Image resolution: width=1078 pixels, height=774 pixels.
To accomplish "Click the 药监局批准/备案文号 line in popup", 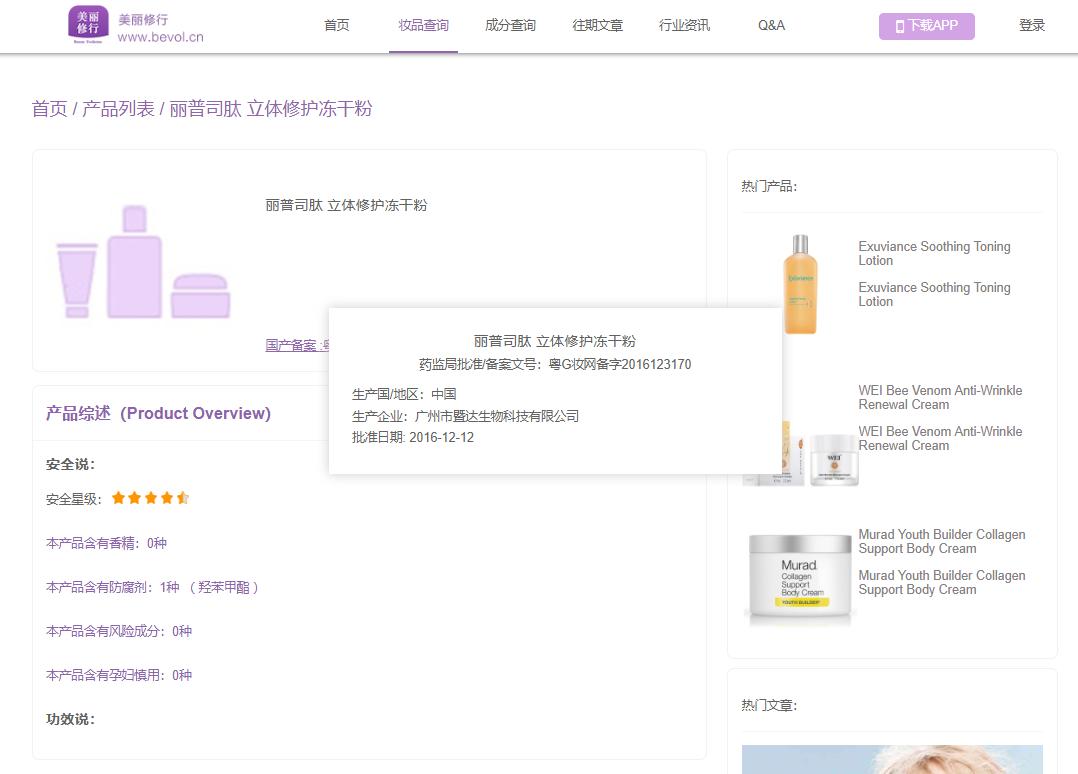I will click(556, 364).
